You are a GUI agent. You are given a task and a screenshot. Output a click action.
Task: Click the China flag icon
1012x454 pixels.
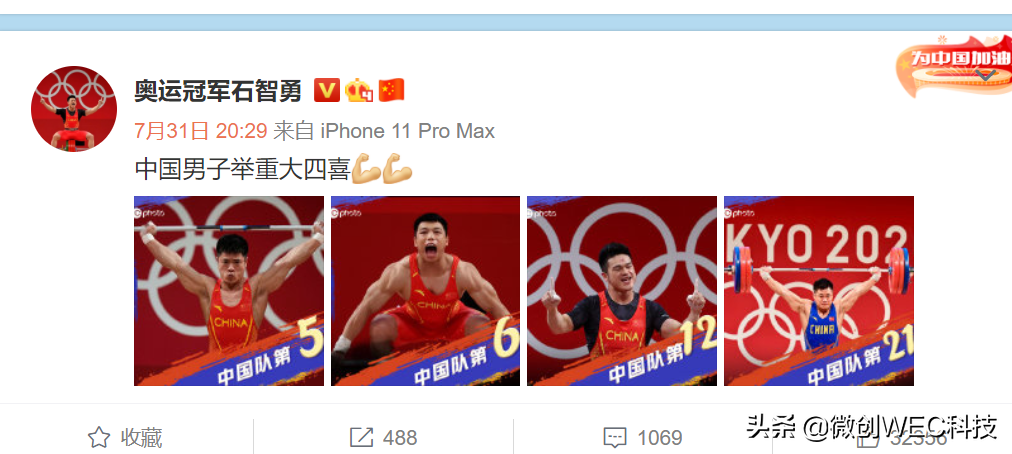pos(391,90)
